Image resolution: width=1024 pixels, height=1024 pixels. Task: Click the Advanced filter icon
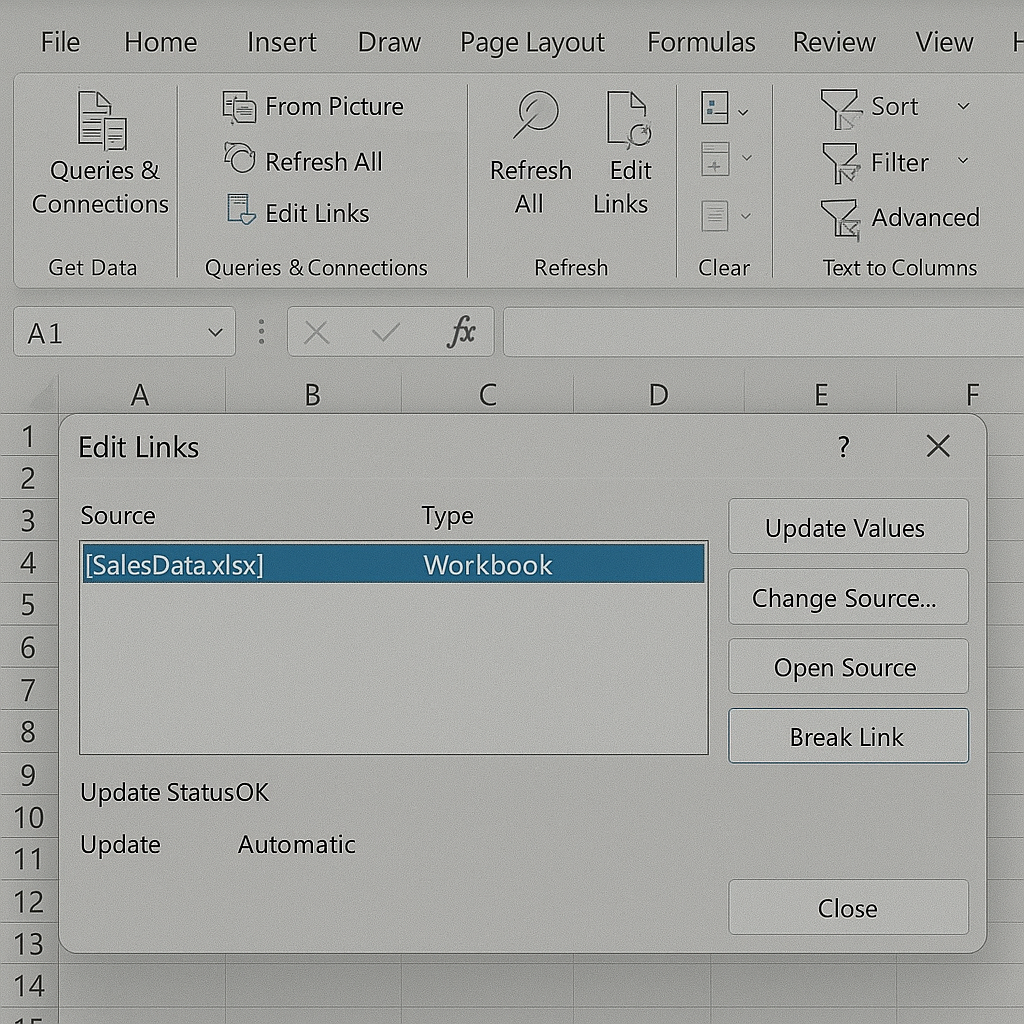pos(839,217)
